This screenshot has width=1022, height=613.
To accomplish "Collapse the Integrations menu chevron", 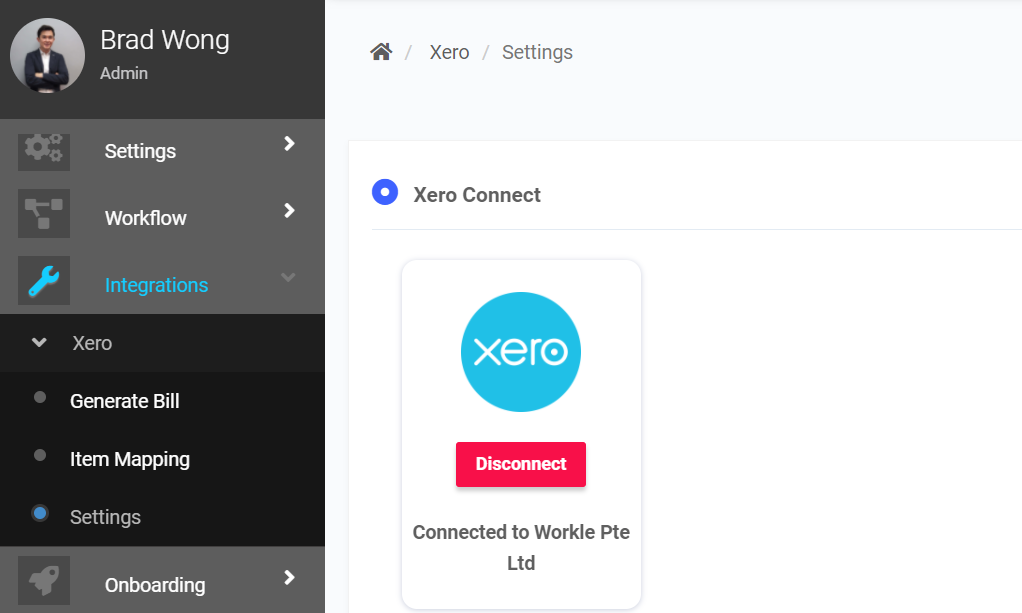I will pos(289,278).
